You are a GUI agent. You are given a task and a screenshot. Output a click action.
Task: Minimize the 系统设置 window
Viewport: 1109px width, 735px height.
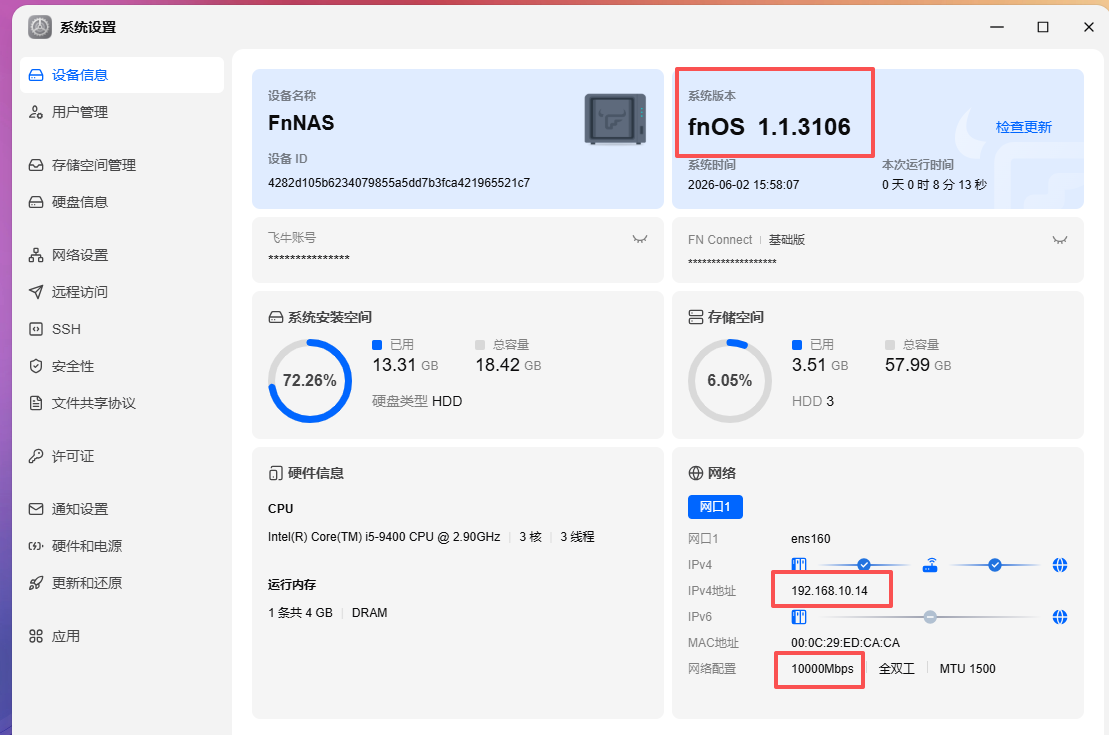click(997, 27)
